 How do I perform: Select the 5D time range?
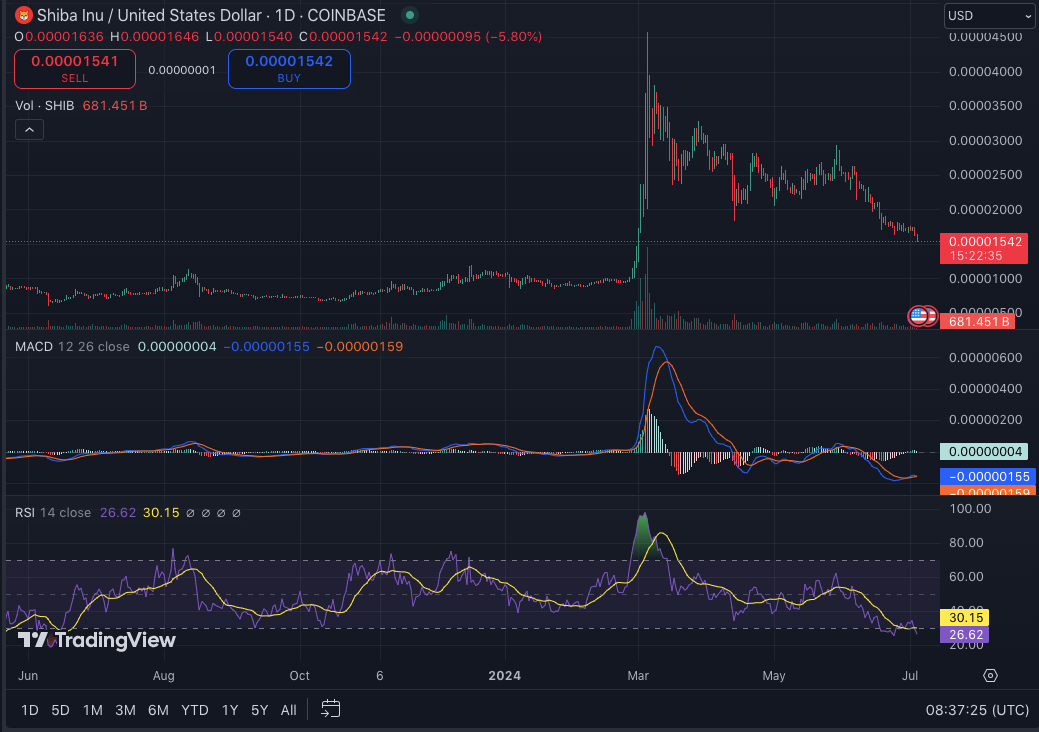(x=60, y=710)
